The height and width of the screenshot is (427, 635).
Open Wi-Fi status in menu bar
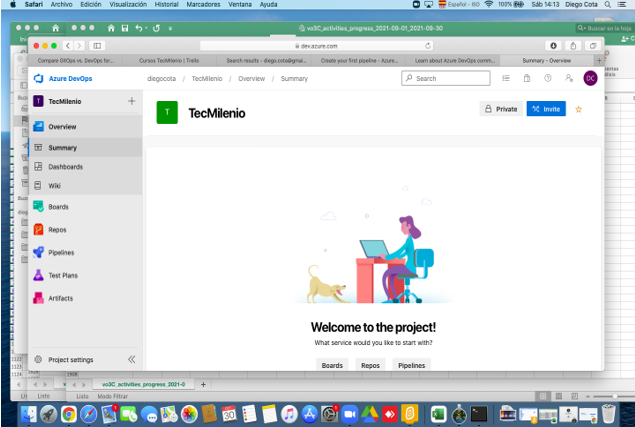point(489,4)
